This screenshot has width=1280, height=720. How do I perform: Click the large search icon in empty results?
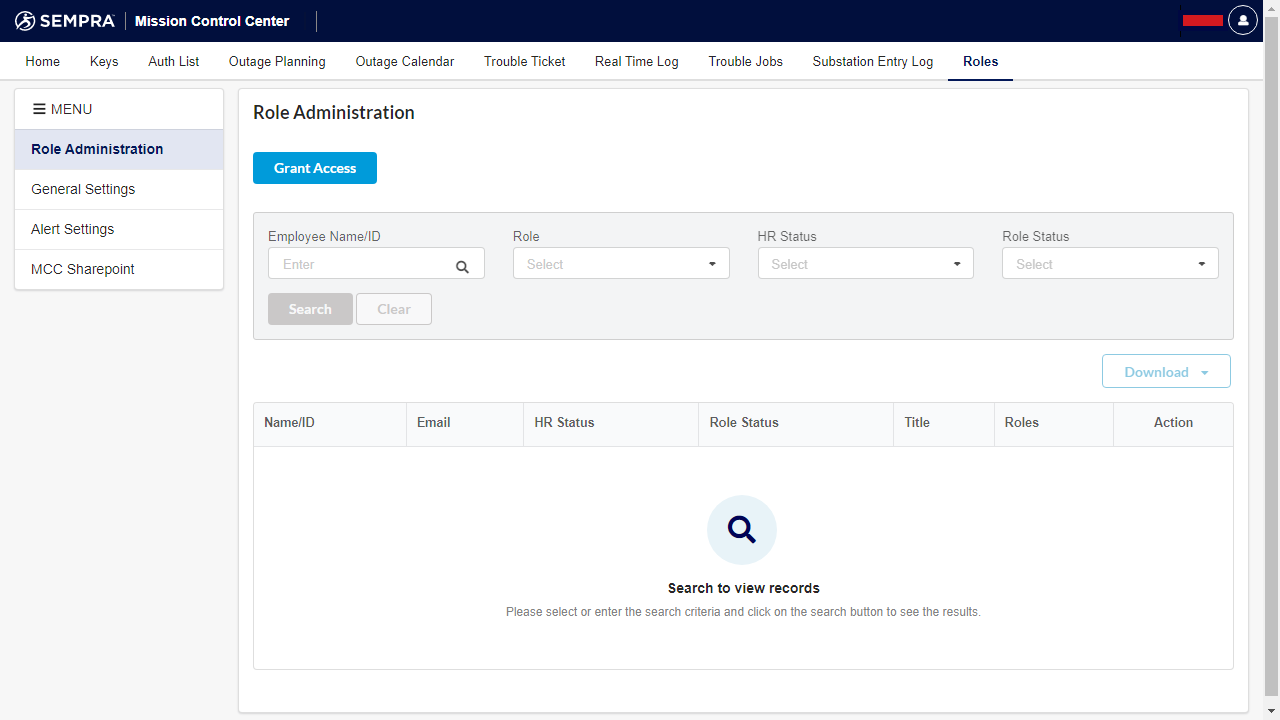point(741,530)
